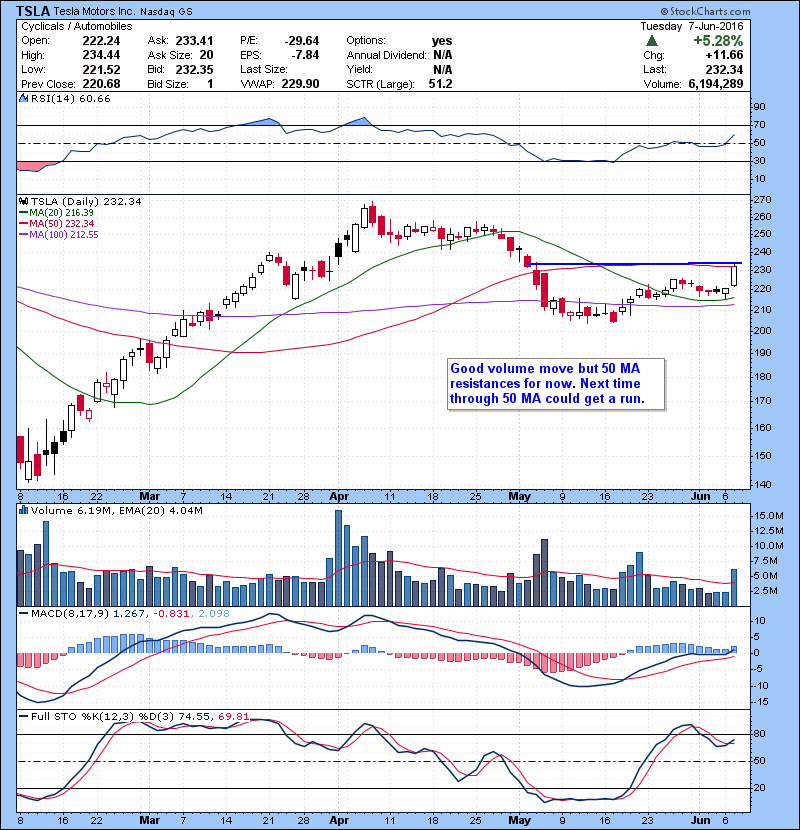The height and width of the screenshot is (830, 800).
Task: Click the Apr label on price chart axis
Action: [339, 496]
